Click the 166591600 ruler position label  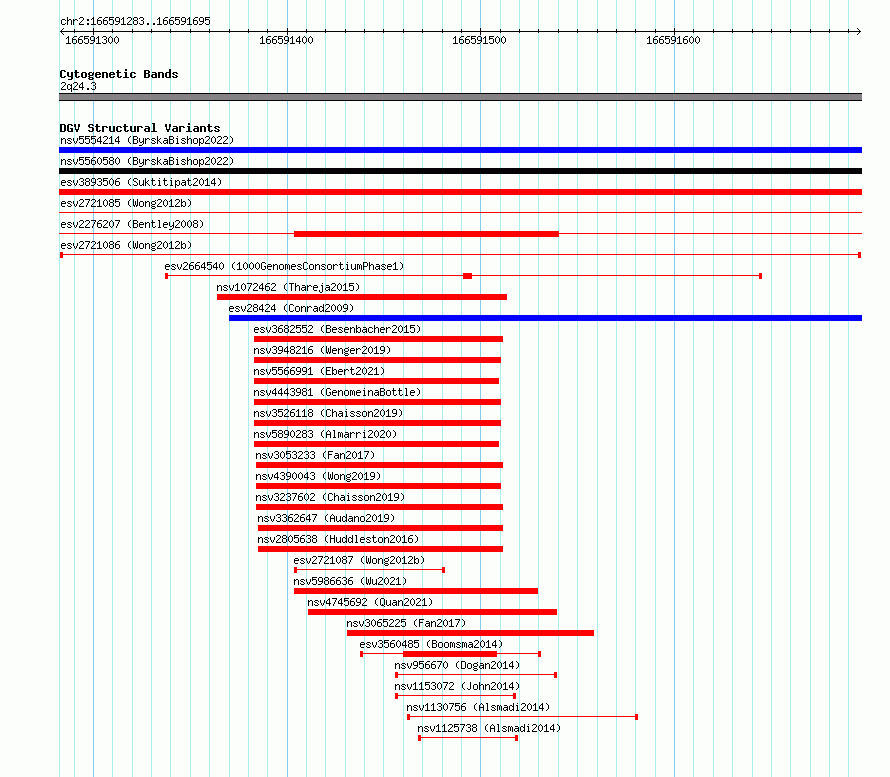(673, 40)
